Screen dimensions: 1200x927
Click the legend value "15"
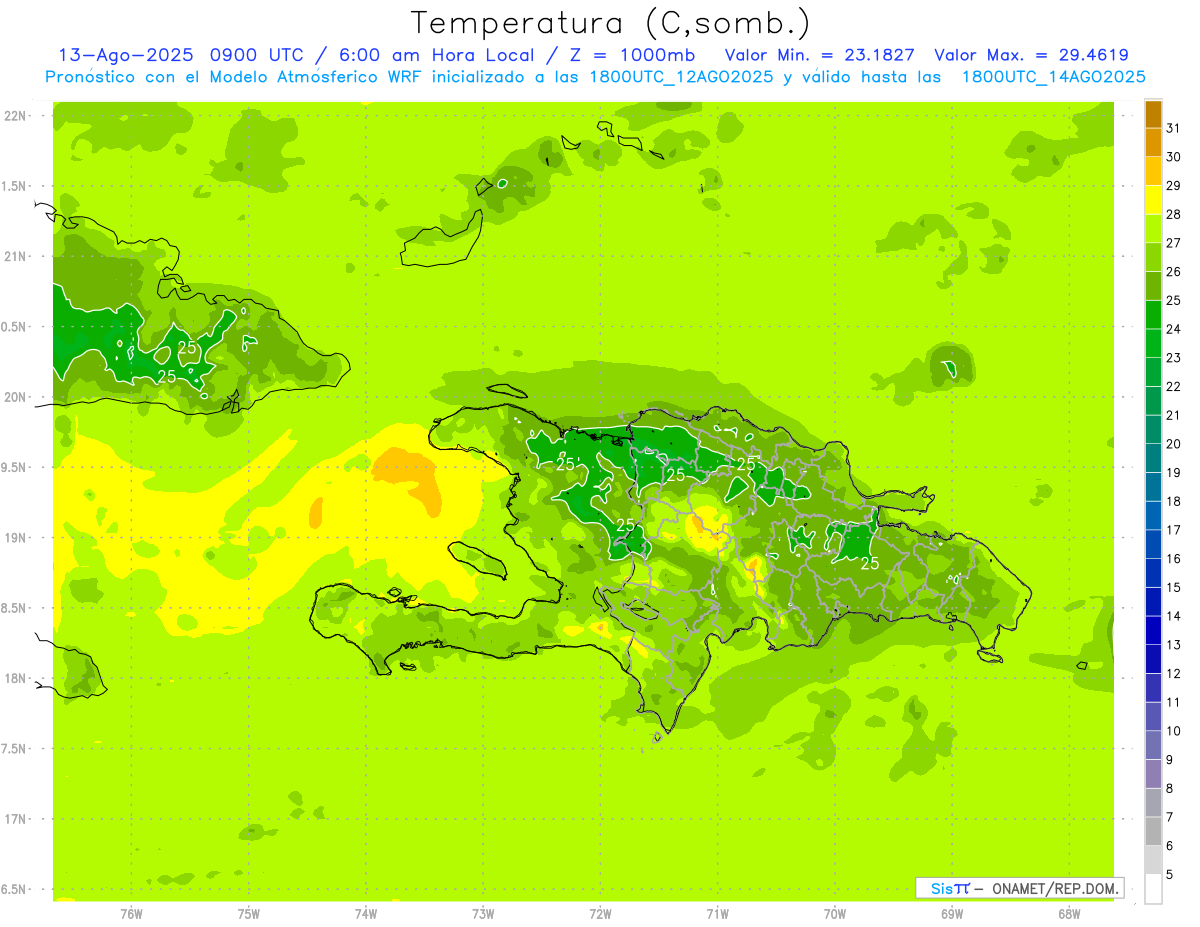coord(1174,588)
